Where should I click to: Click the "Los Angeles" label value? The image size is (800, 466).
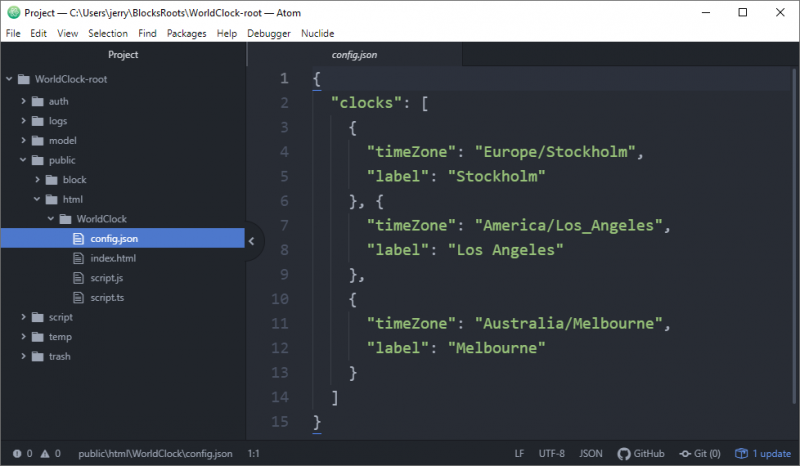coord(506,250)
